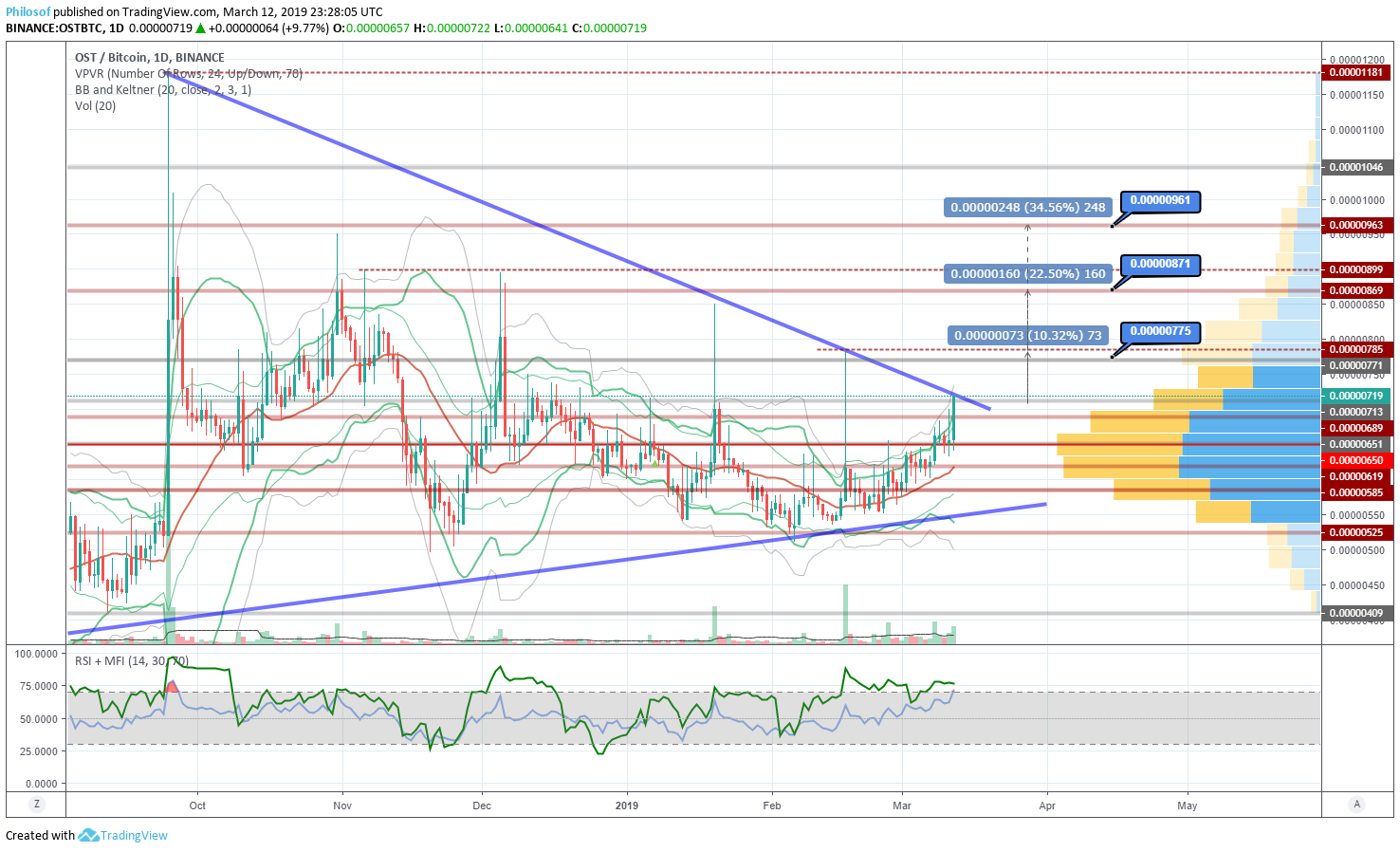Screen dimensions: 1400x852
Task: Click the Z timezone button at bottom left
Action: click(37, 805)
